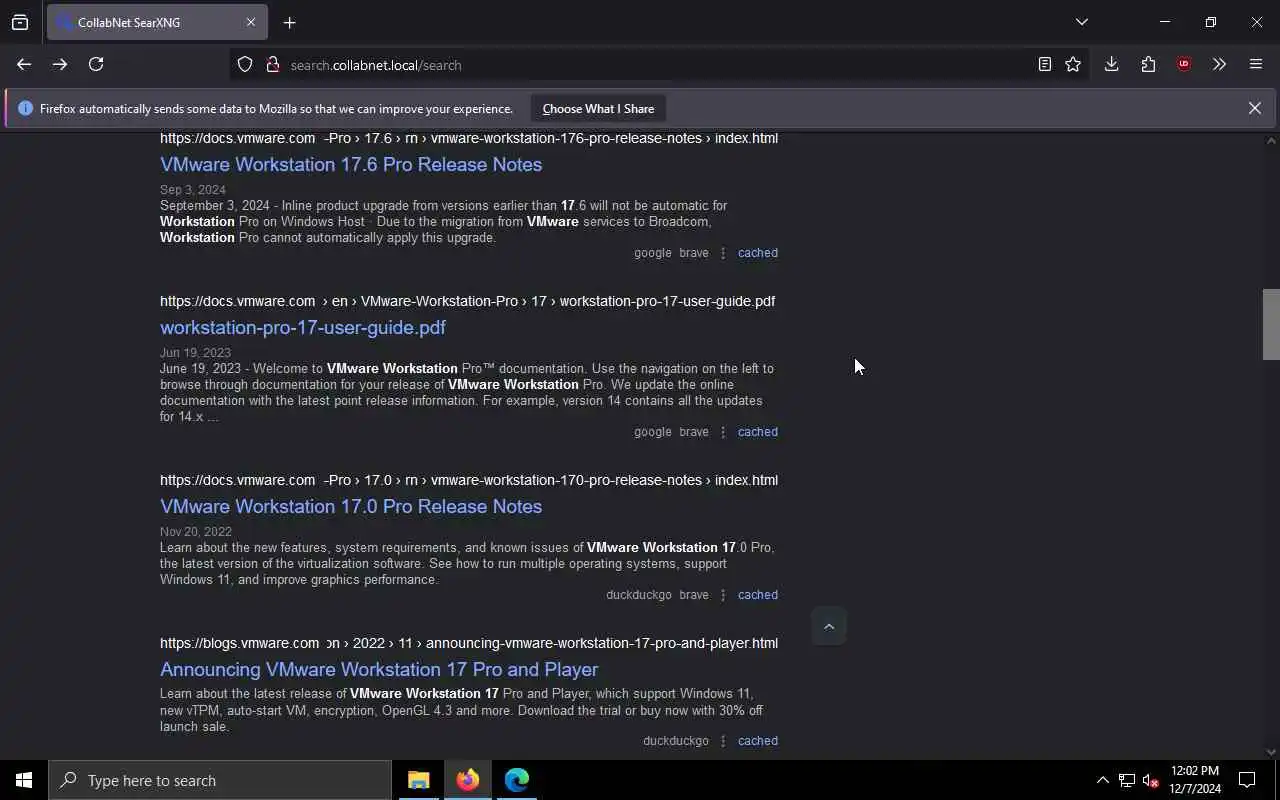Go back to previous page
The width and height of the screenshot is (1280, 800).
pyautogui.click(x=24, y=64)
